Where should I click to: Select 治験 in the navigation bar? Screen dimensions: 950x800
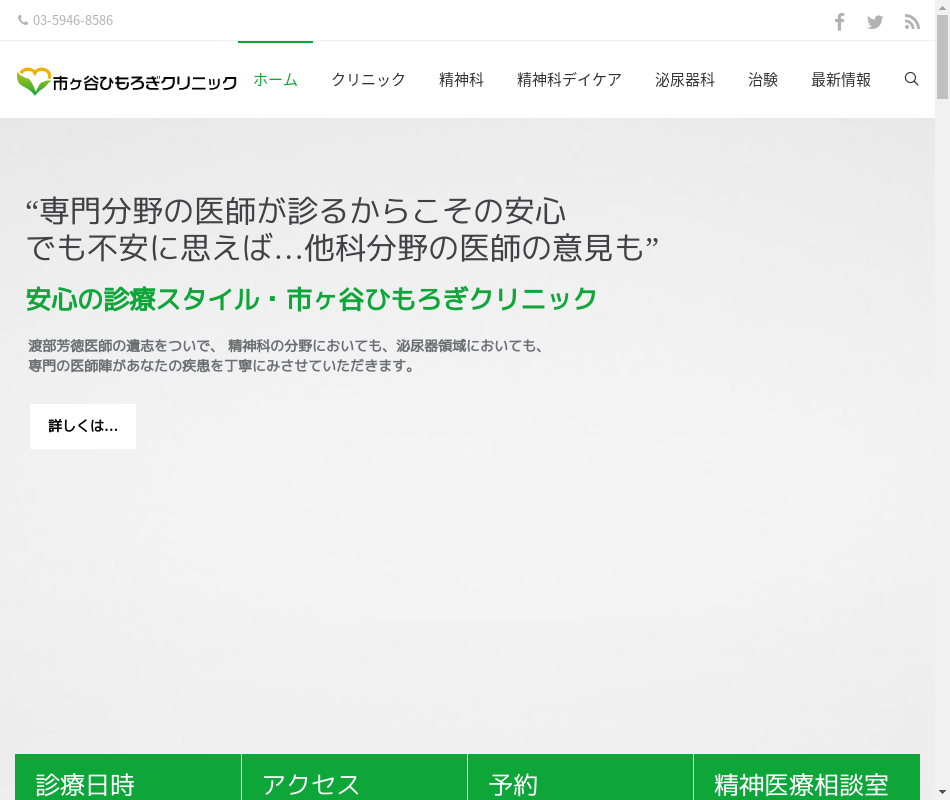[763, 80]
